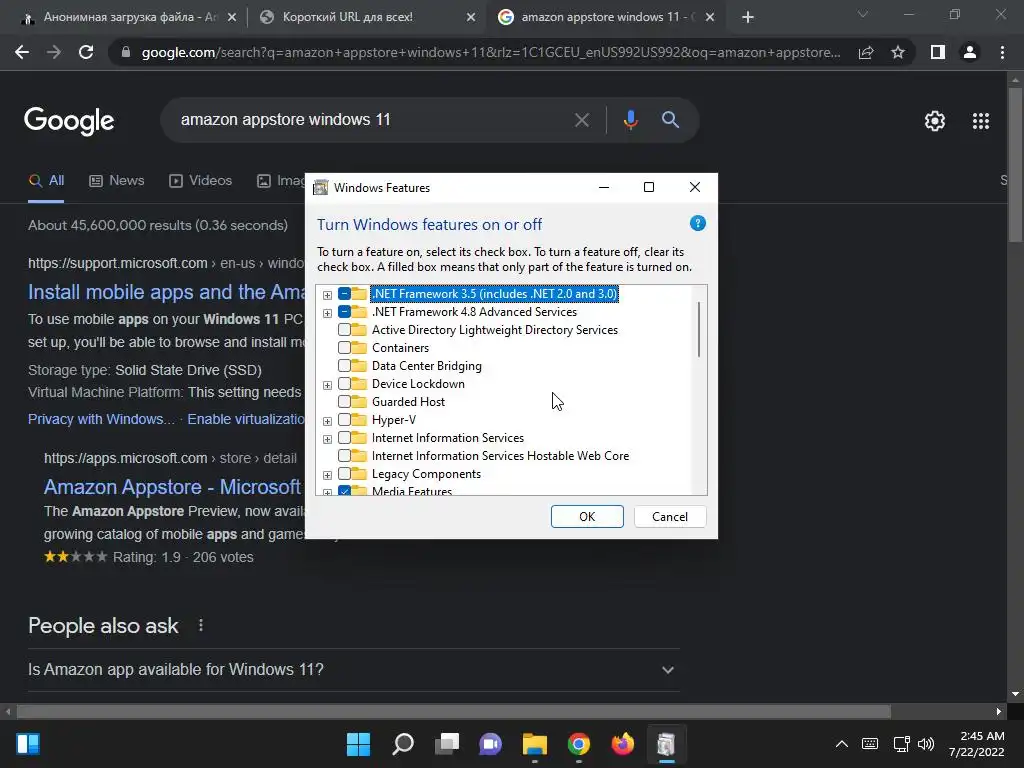Viewport: 1024px width, 768px height.
Task: Go back using browser back arrow
Action: [22, 52]
